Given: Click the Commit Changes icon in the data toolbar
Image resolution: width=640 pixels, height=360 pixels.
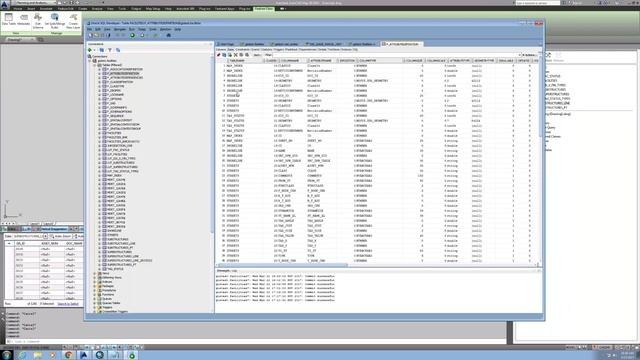Looking at the screenshot, I should pos(241,55).
